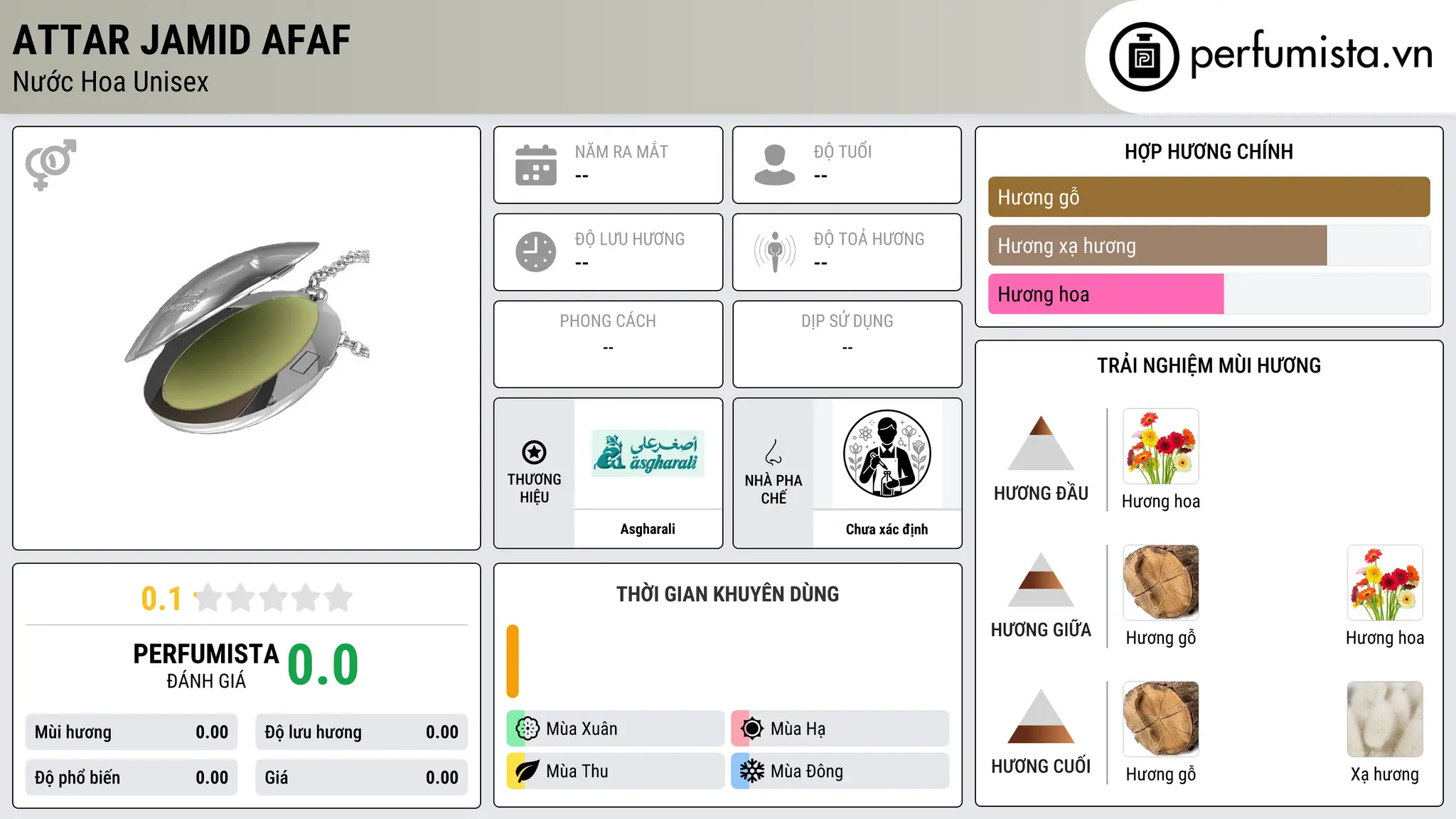The width and height of the screenshot is (1456, 819).
Task: Click the sillage icon beside Độ toả hương
Action: pos(775,252)
